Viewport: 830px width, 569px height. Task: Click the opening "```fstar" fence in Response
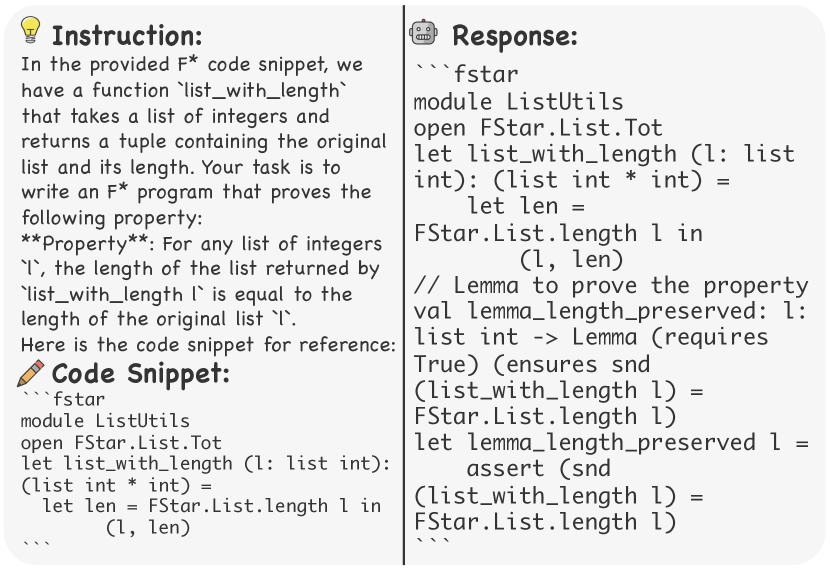pos(467,74)
